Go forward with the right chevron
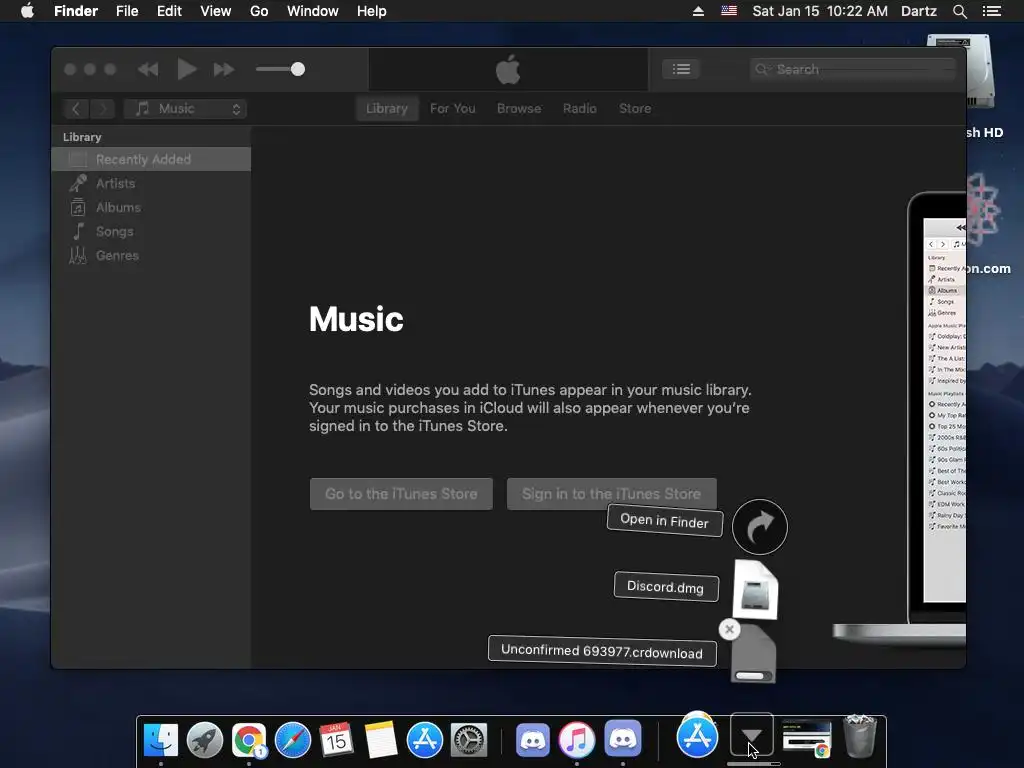 [102, 108]
